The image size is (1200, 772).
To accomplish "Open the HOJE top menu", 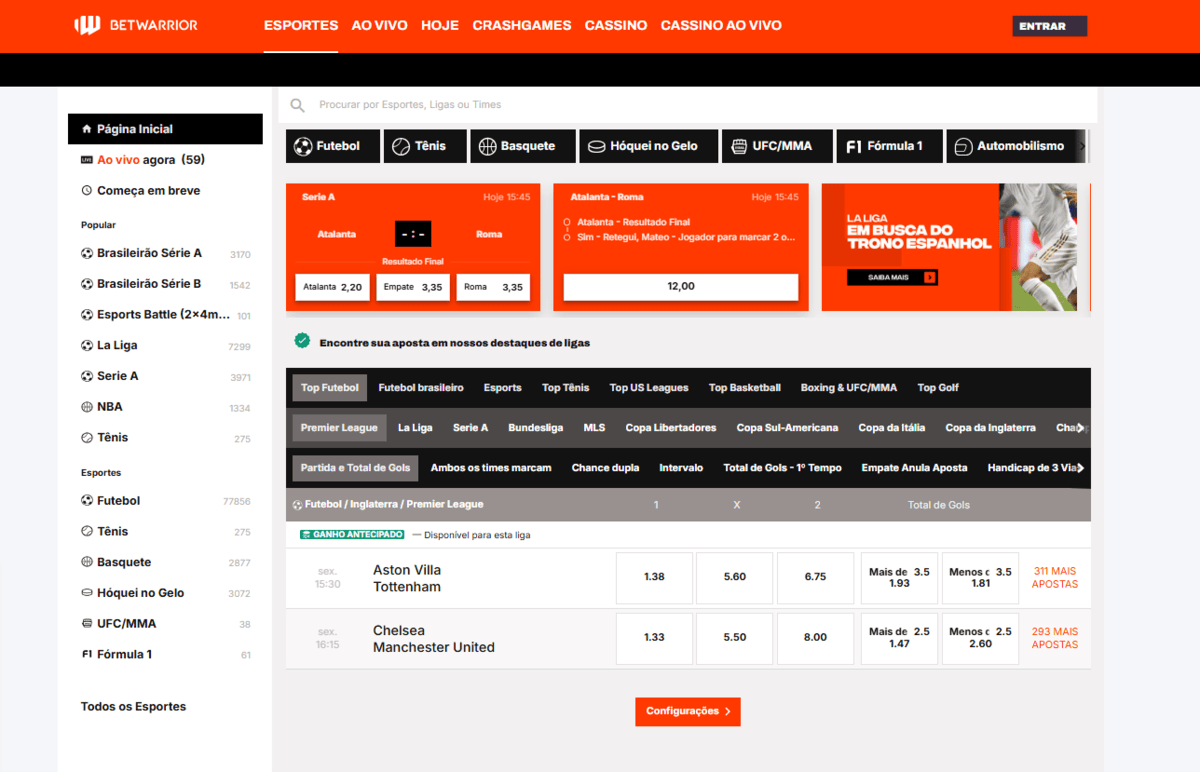I will tap(440, 25).
